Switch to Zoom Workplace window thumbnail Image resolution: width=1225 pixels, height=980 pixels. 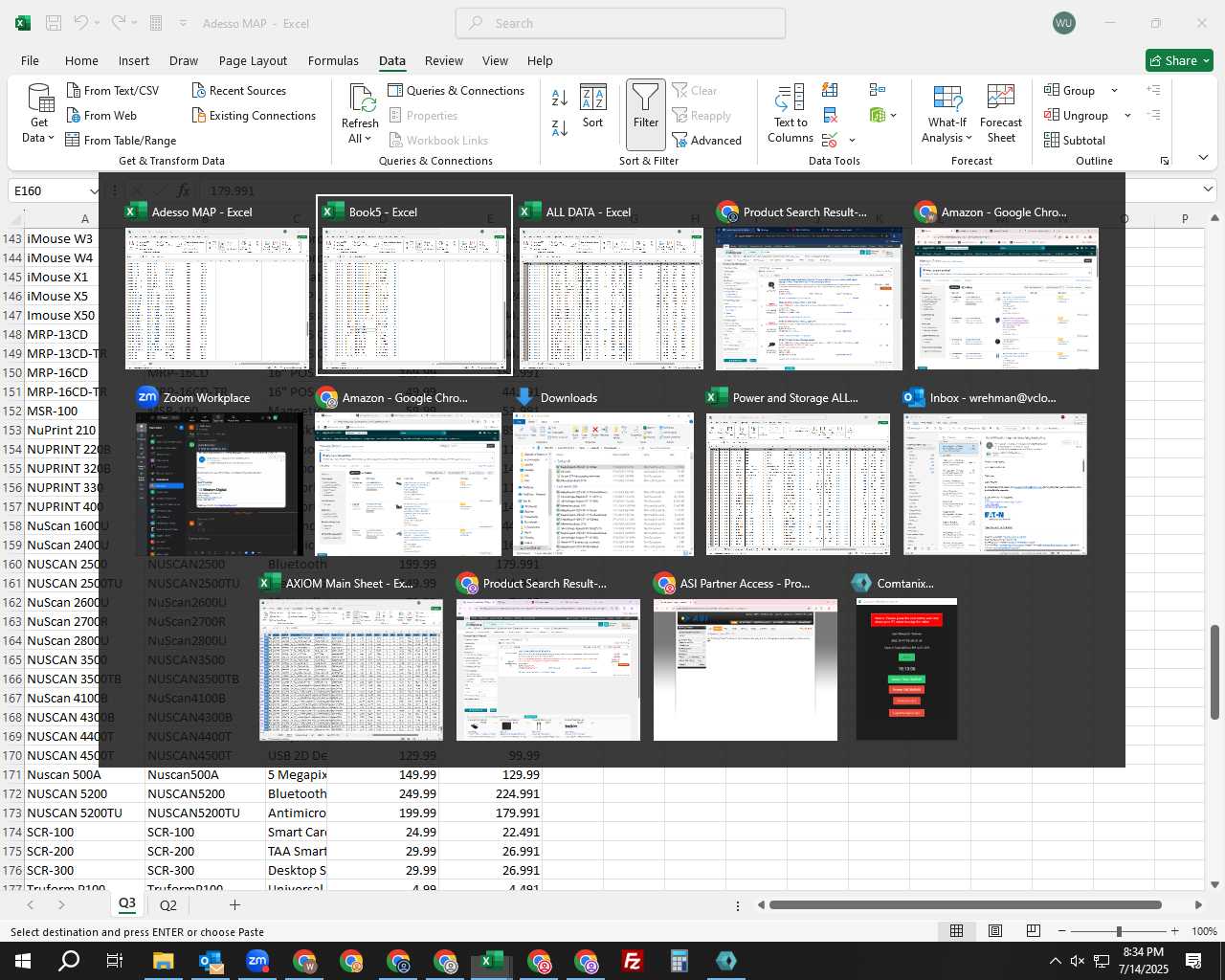(x=219, y=471)
